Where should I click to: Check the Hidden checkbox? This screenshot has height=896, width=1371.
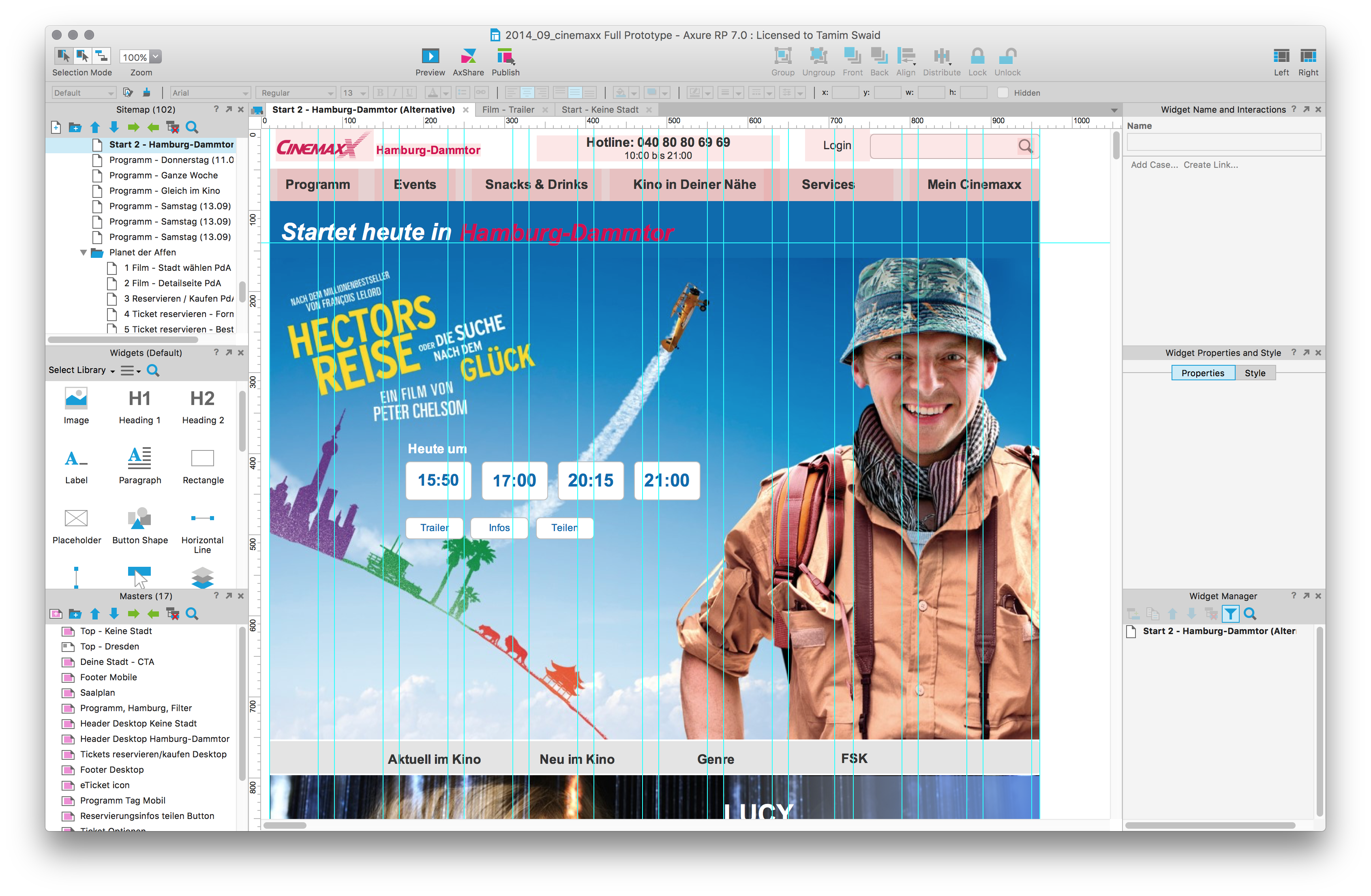(1003, 92)
